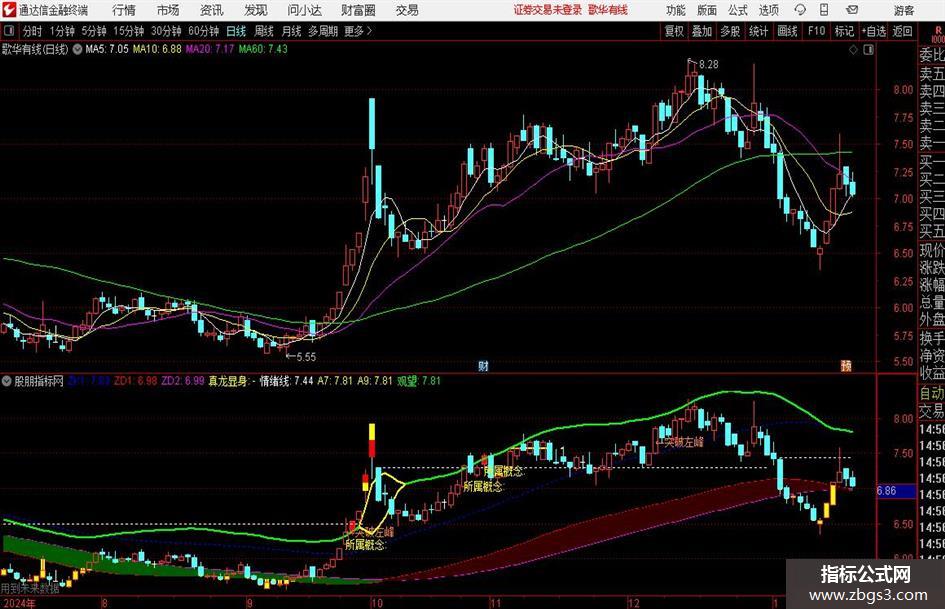
Task: Click the MA10: 6.88 indicator label
Action: (157, 49)
